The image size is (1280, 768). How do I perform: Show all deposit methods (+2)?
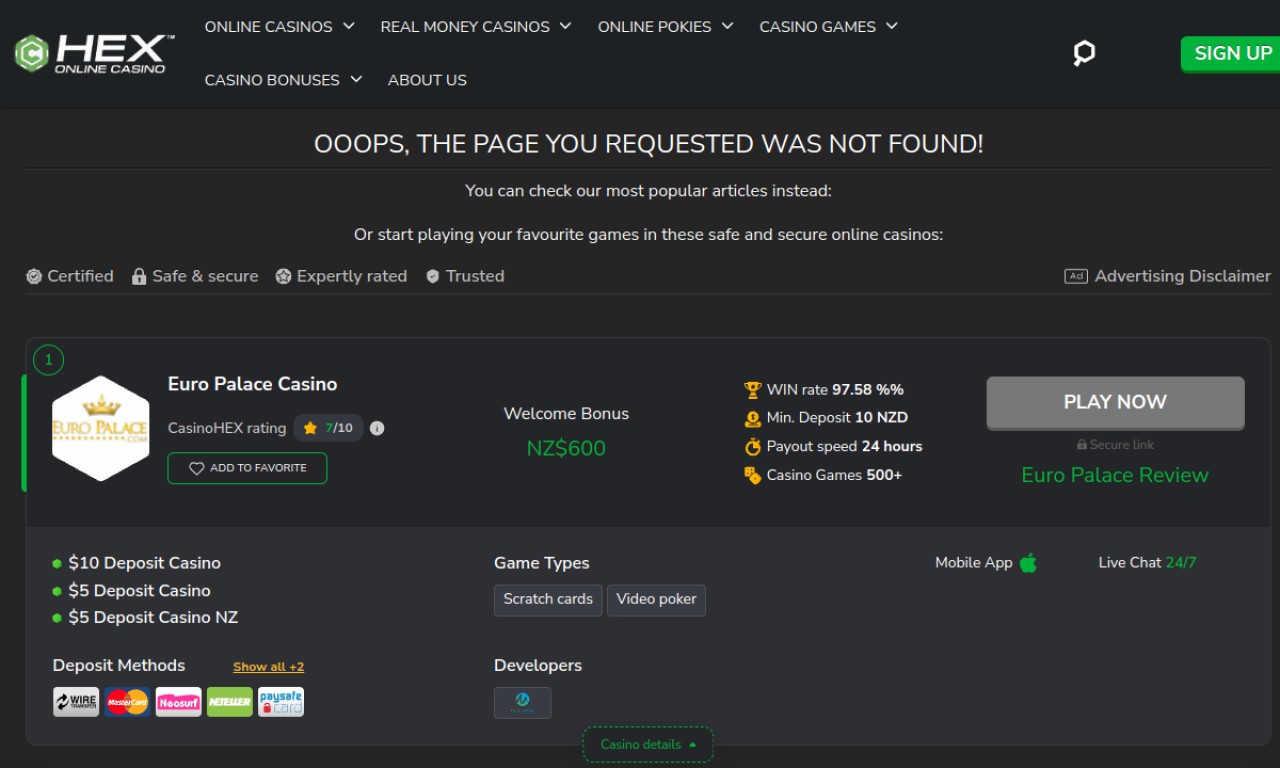point(269,667)
